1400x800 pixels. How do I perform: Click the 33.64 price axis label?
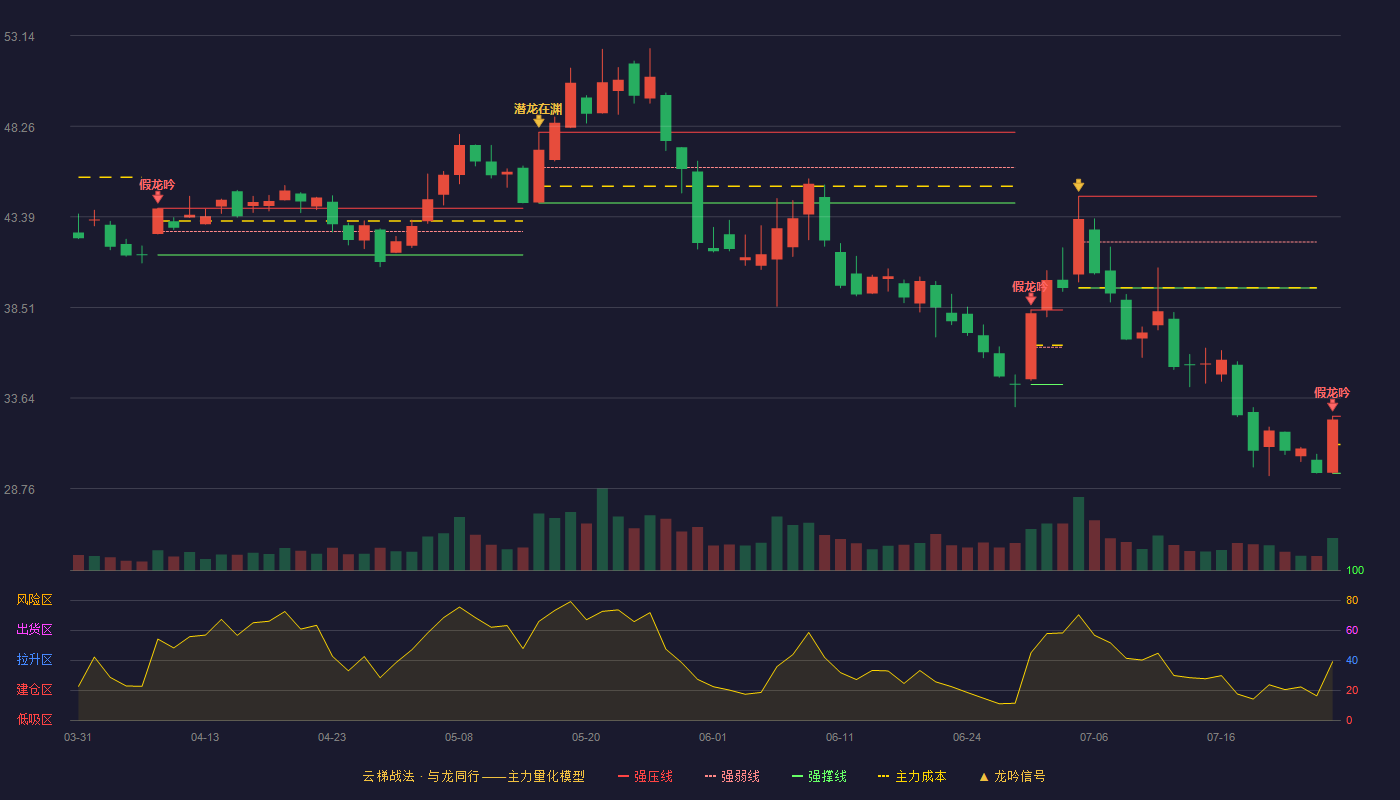[19, 399]
